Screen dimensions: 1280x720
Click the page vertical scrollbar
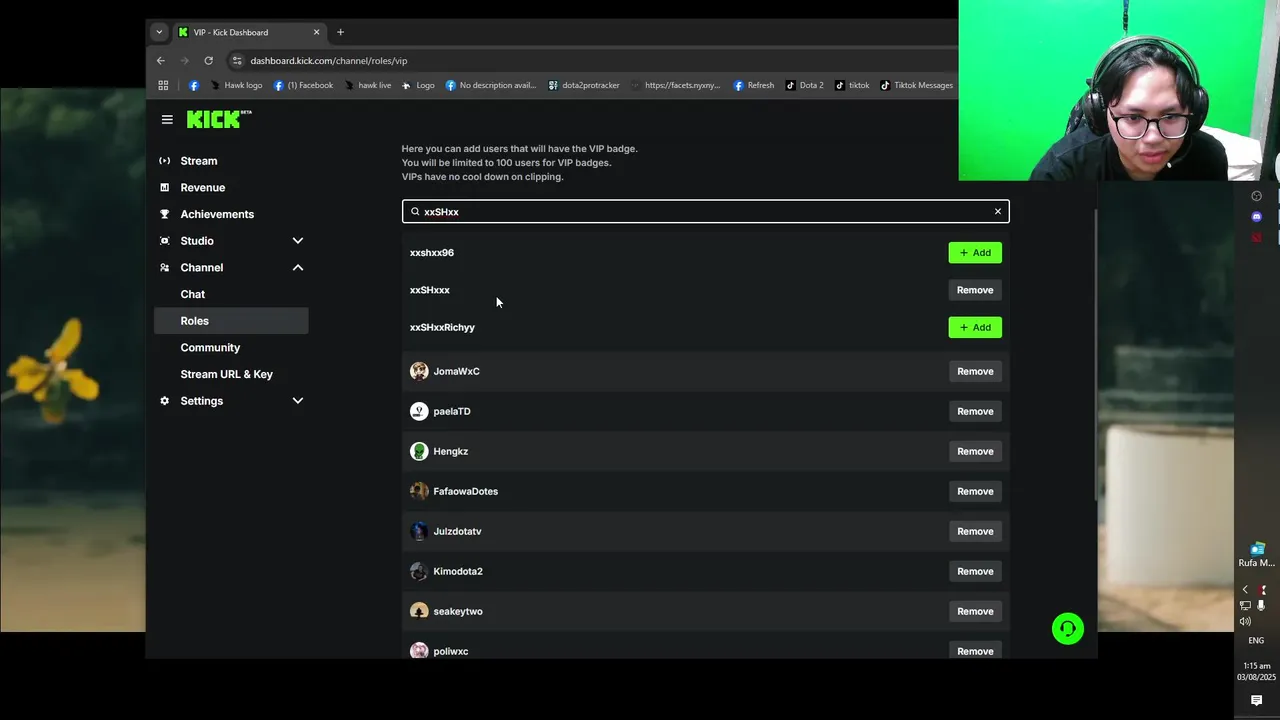1095,355
